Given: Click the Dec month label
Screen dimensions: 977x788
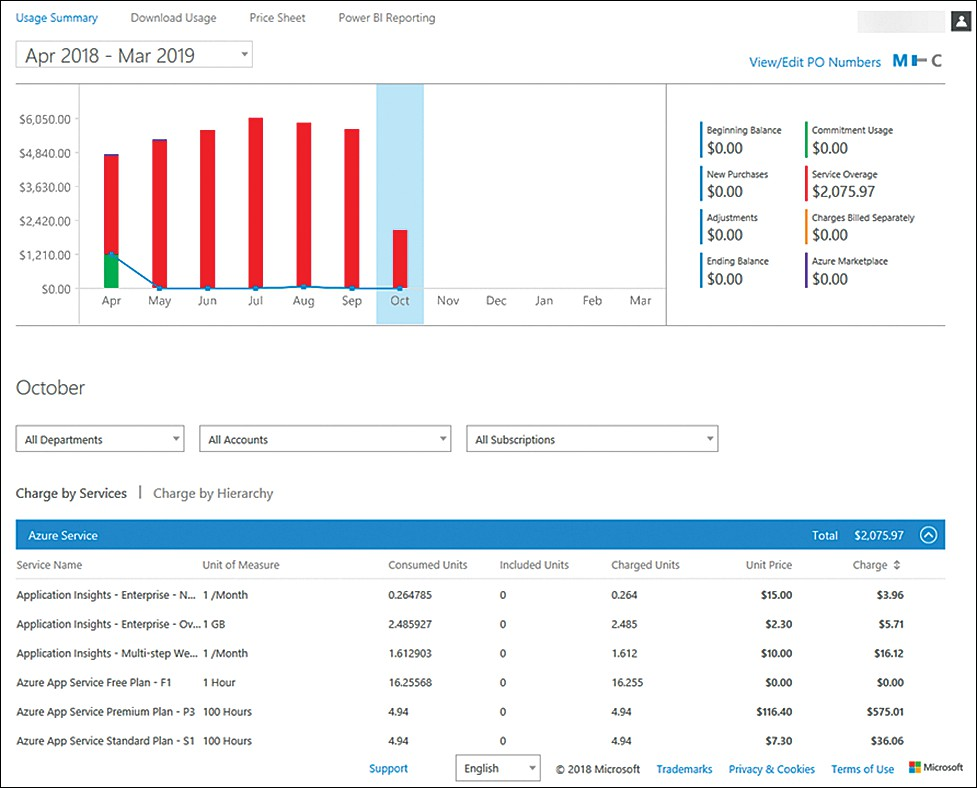Looking at the screenshot, I should point(496,301).
